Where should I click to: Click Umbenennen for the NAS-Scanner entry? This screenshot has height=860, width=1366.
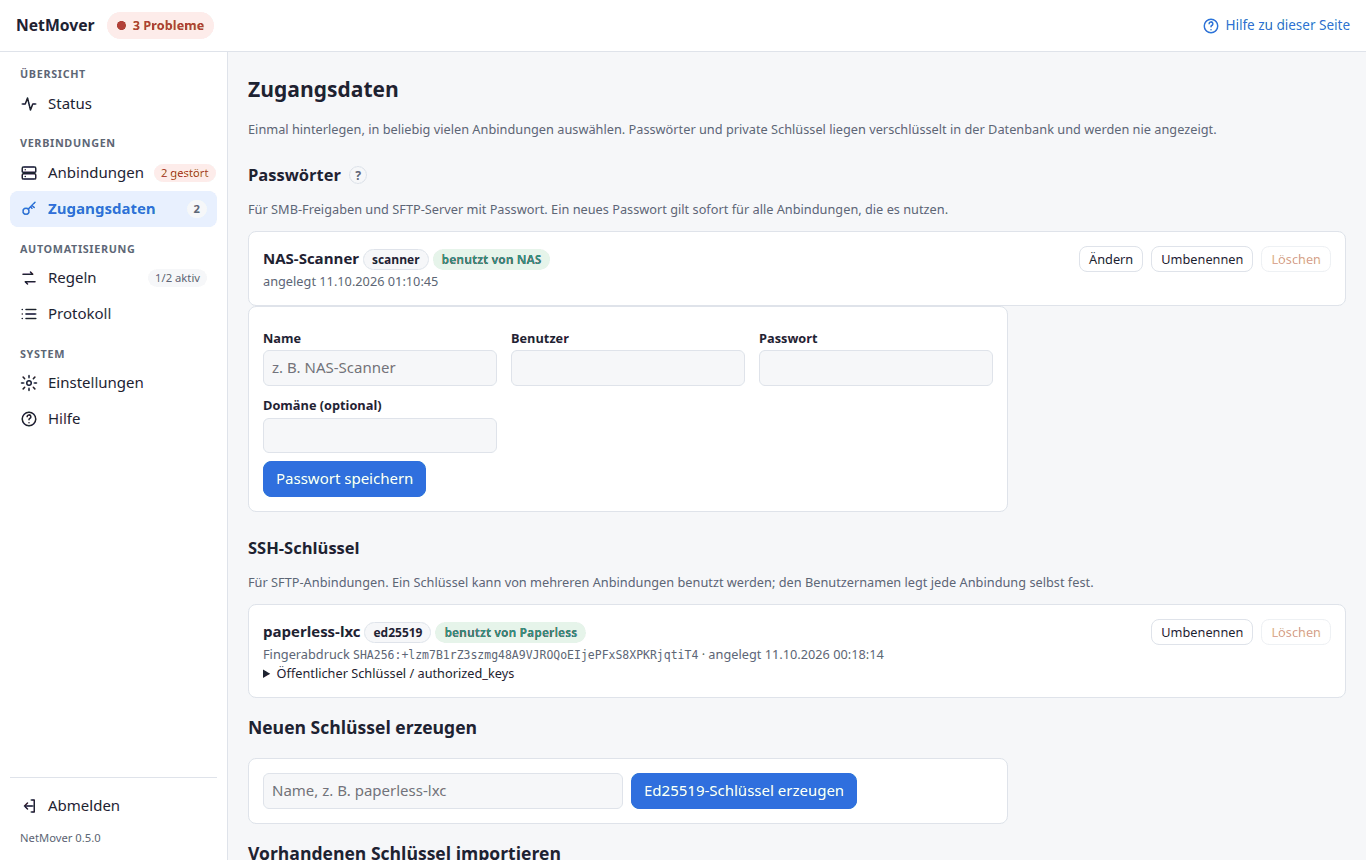(x=1202, y=259)
